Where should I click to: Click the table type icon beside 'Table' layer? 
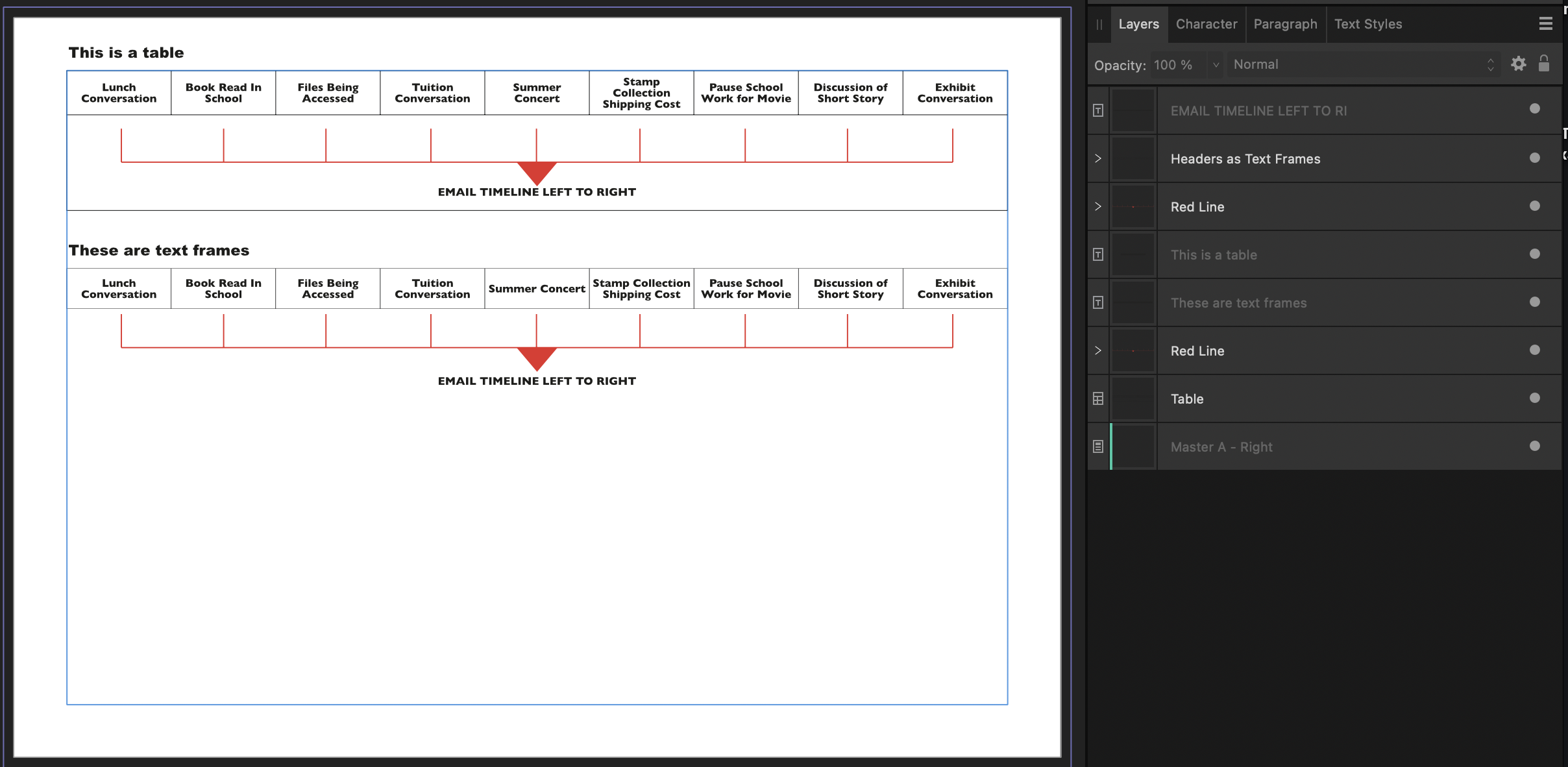click(1097, 398)
